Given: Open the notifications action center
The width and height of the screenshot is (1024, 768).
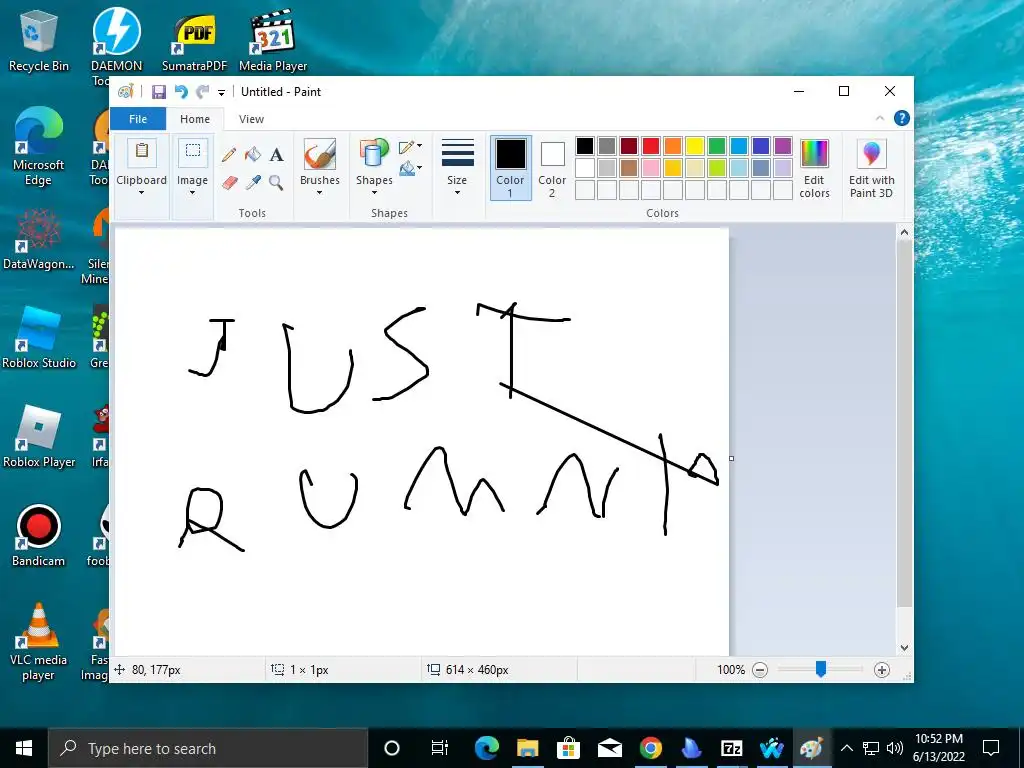Looking at the screenshot, I should click(x=991, y=748).
